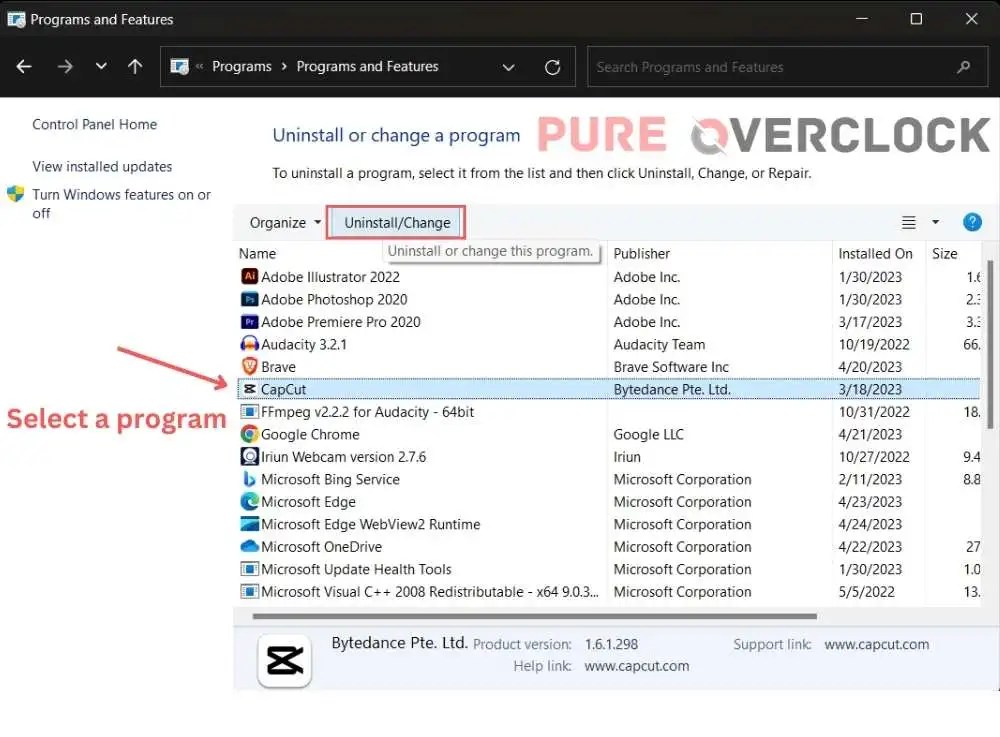
Task: Click the Brave browser lion icon
Action: (249, 366)
